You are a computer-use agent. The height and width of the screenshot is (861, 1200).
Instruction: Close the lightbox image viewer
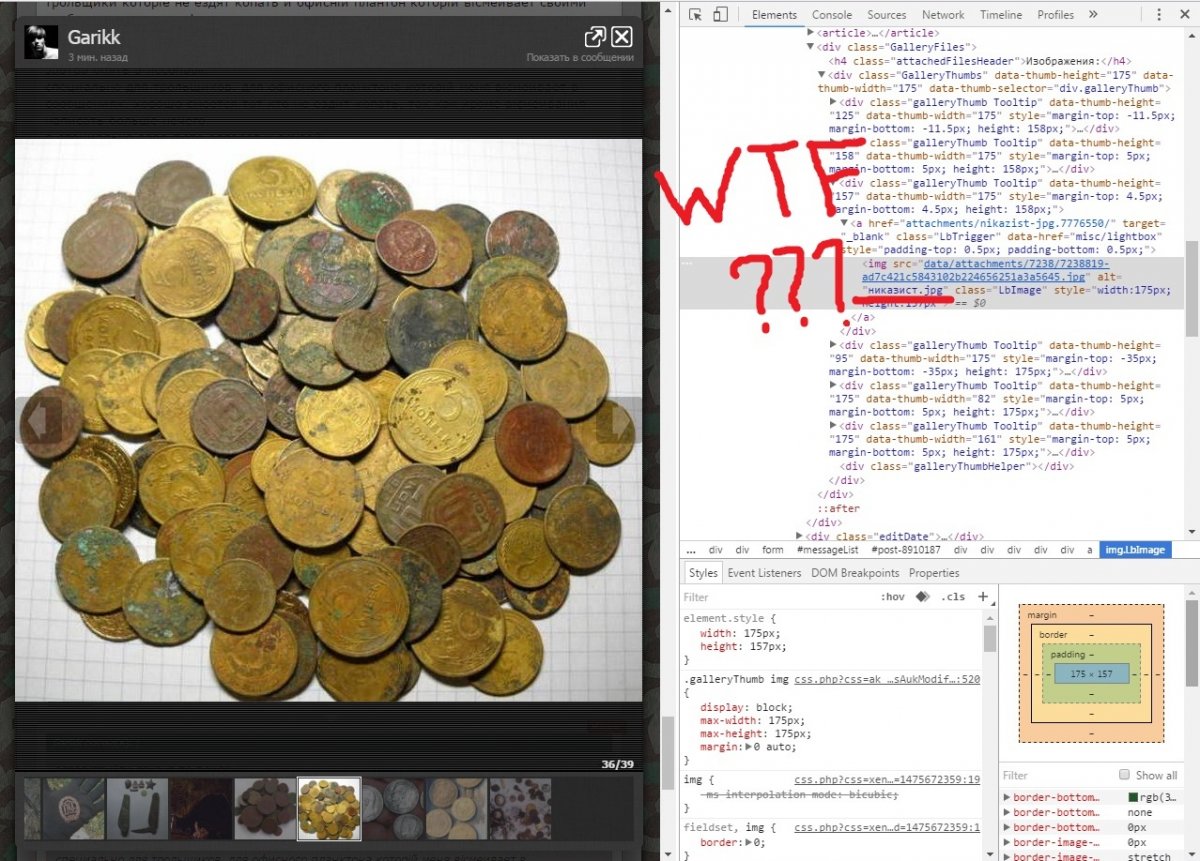[x=622, y=38]
